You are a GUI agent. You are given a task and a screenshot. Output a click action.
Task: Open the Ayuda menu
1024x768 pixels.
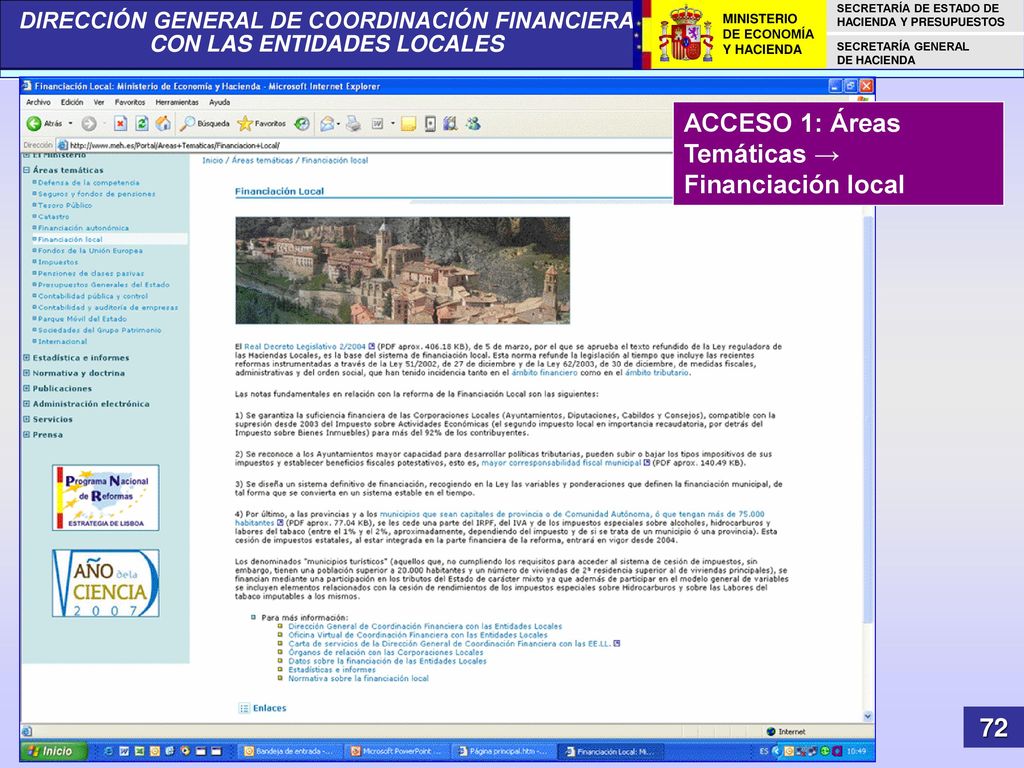click(219, 103)
